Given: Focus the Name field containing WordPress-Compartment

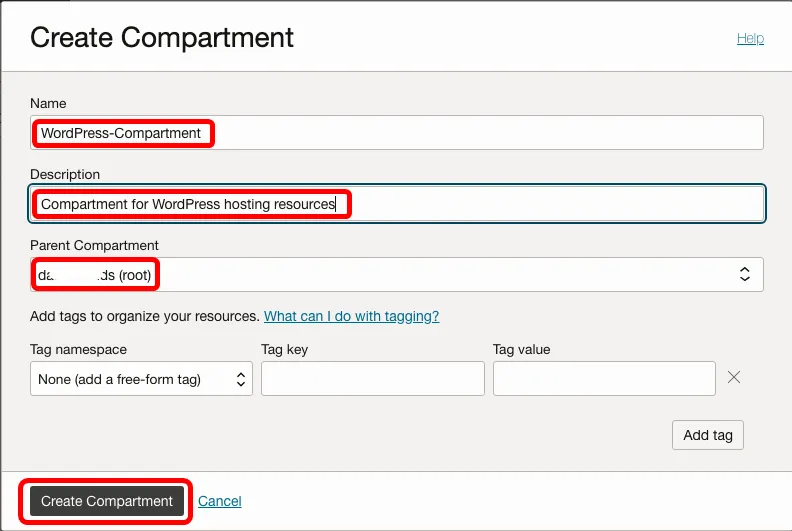Looking at the screenshot, I should (x=396, y=133).
